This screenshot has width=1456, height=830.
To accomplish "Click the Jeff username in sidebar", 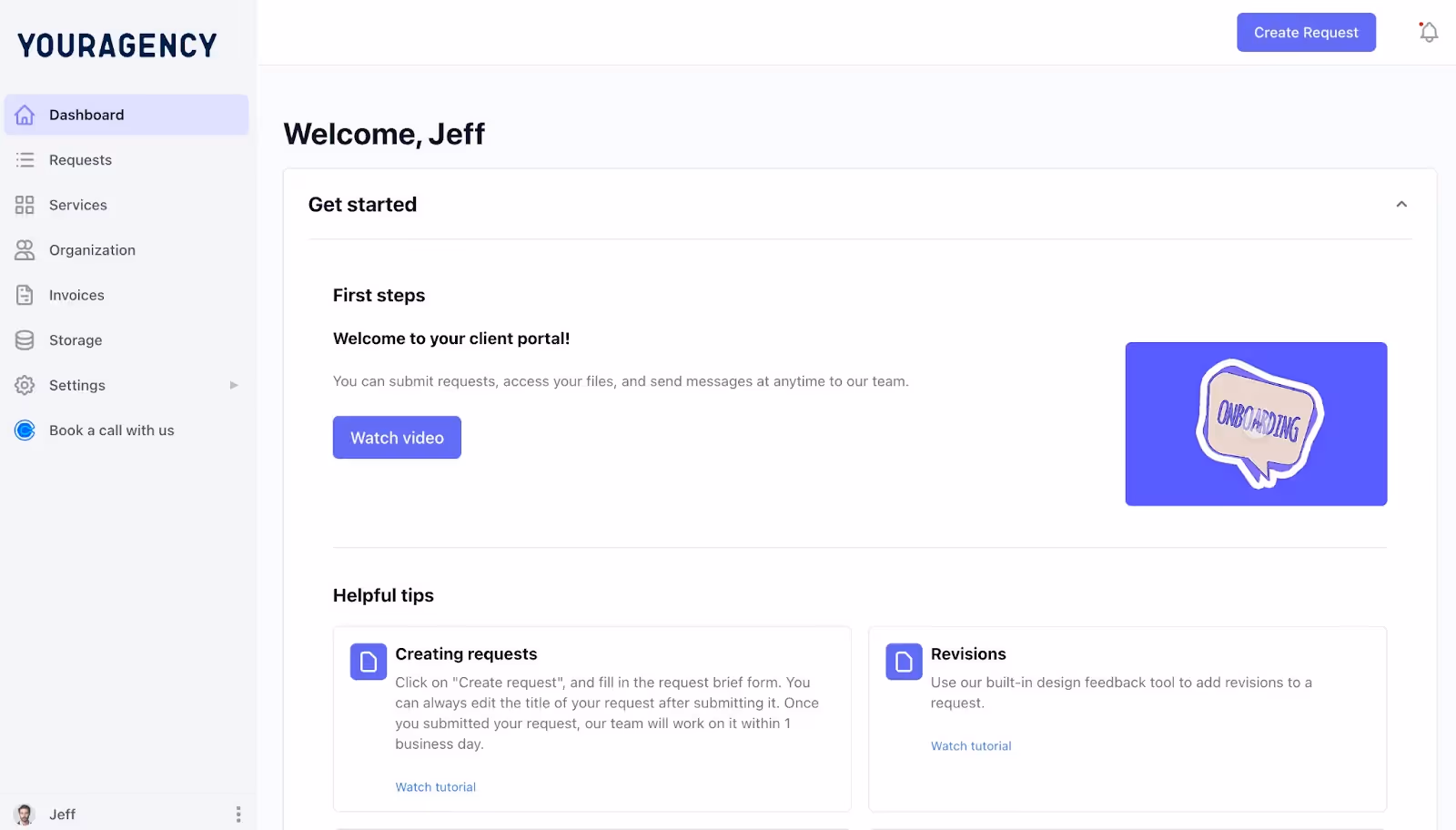I will (x=62, y=815).
